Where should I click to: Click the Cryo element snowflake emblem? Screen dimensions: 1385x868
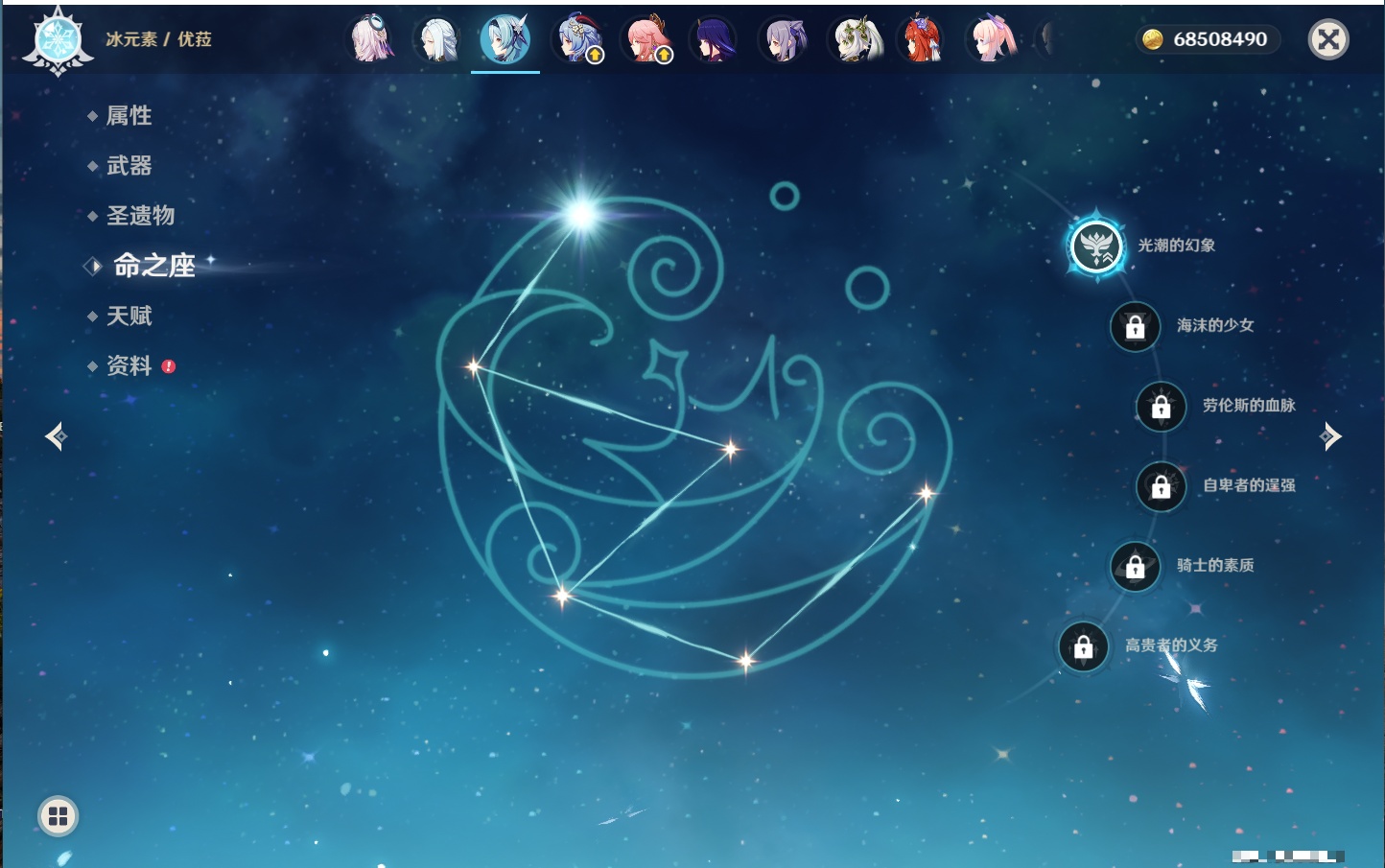59,41
